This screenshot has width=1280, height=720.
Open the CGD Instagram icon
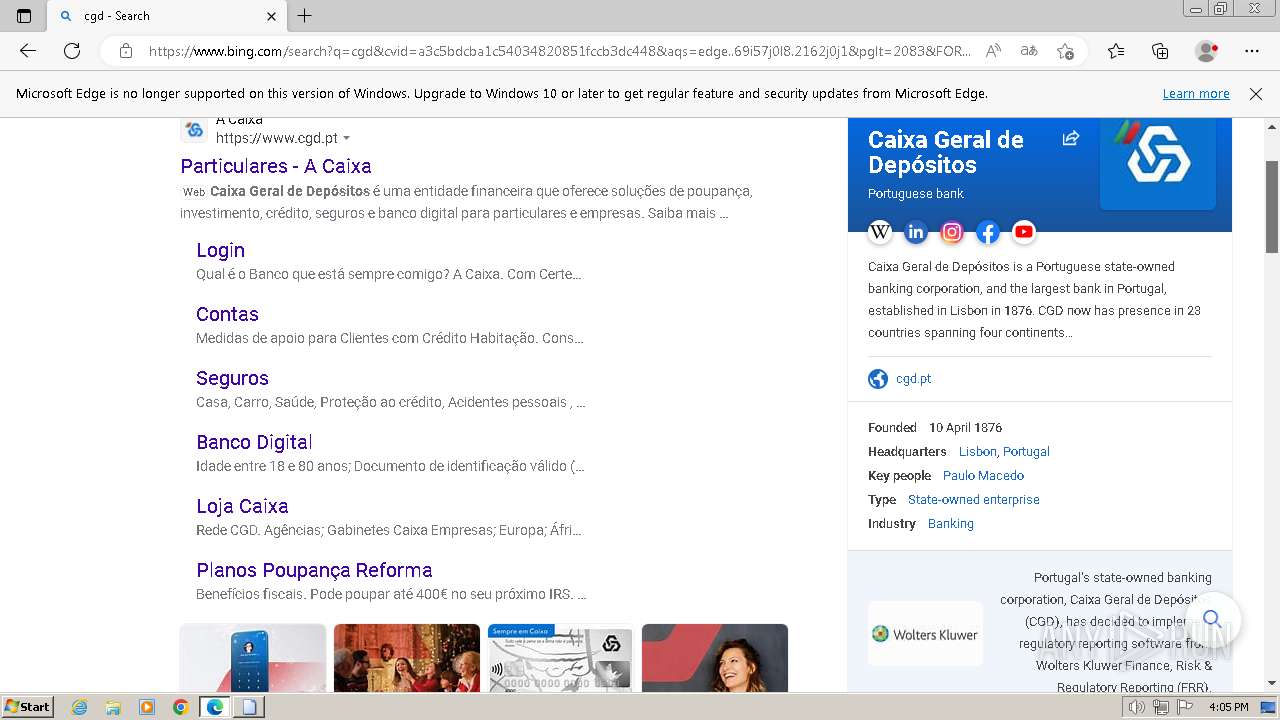[952, 232]
